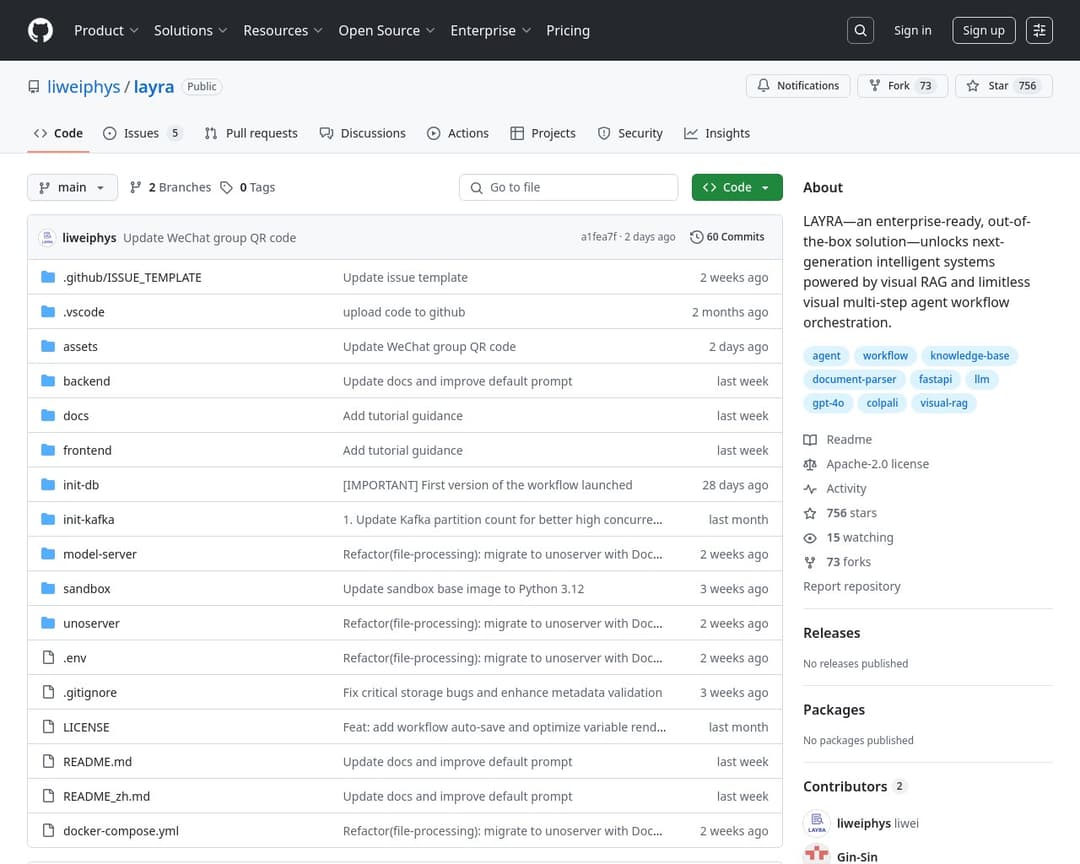Viewport: 1080px width, 864px height.
Task: Click the Fork icon
Action: point(875,85)
